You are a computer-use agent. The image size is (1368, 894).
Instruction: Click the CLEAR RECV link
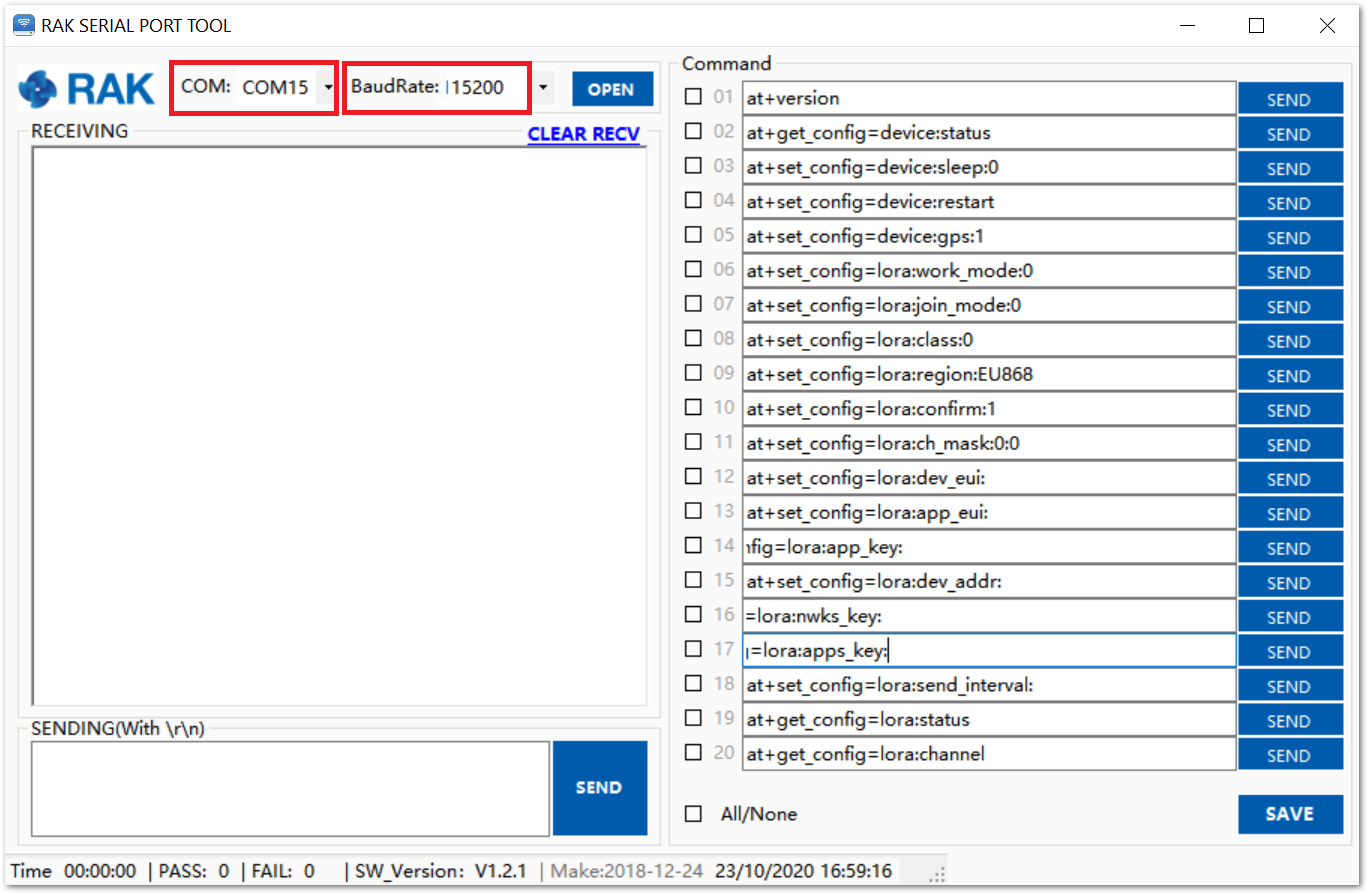[584, 134]
